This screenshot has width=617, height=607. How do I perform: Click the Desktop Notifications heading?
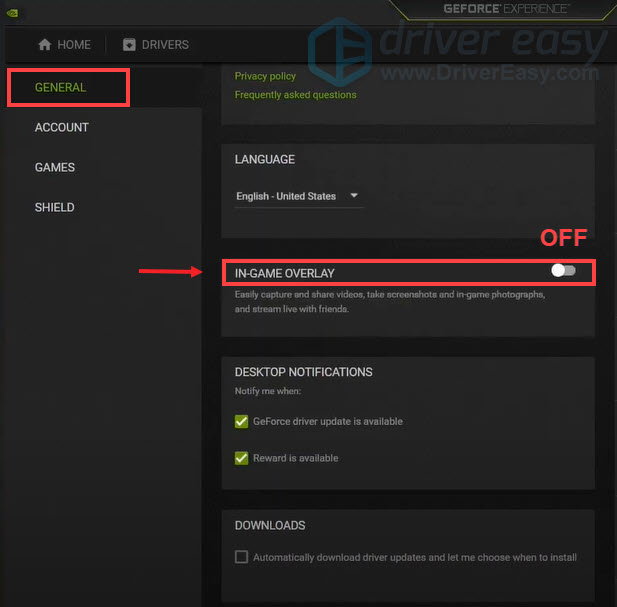coord(303,372)
